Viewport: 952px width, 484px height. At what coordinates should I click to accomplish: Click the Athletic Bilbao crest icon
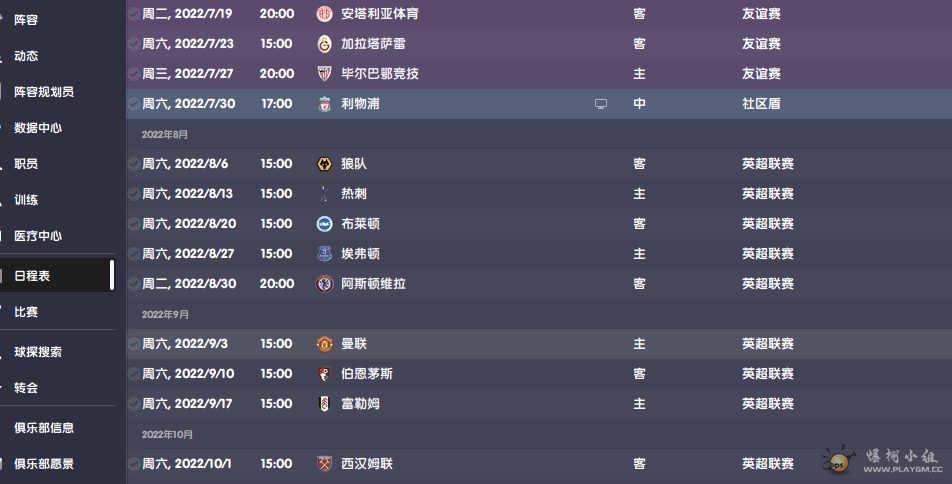[325, 74]
